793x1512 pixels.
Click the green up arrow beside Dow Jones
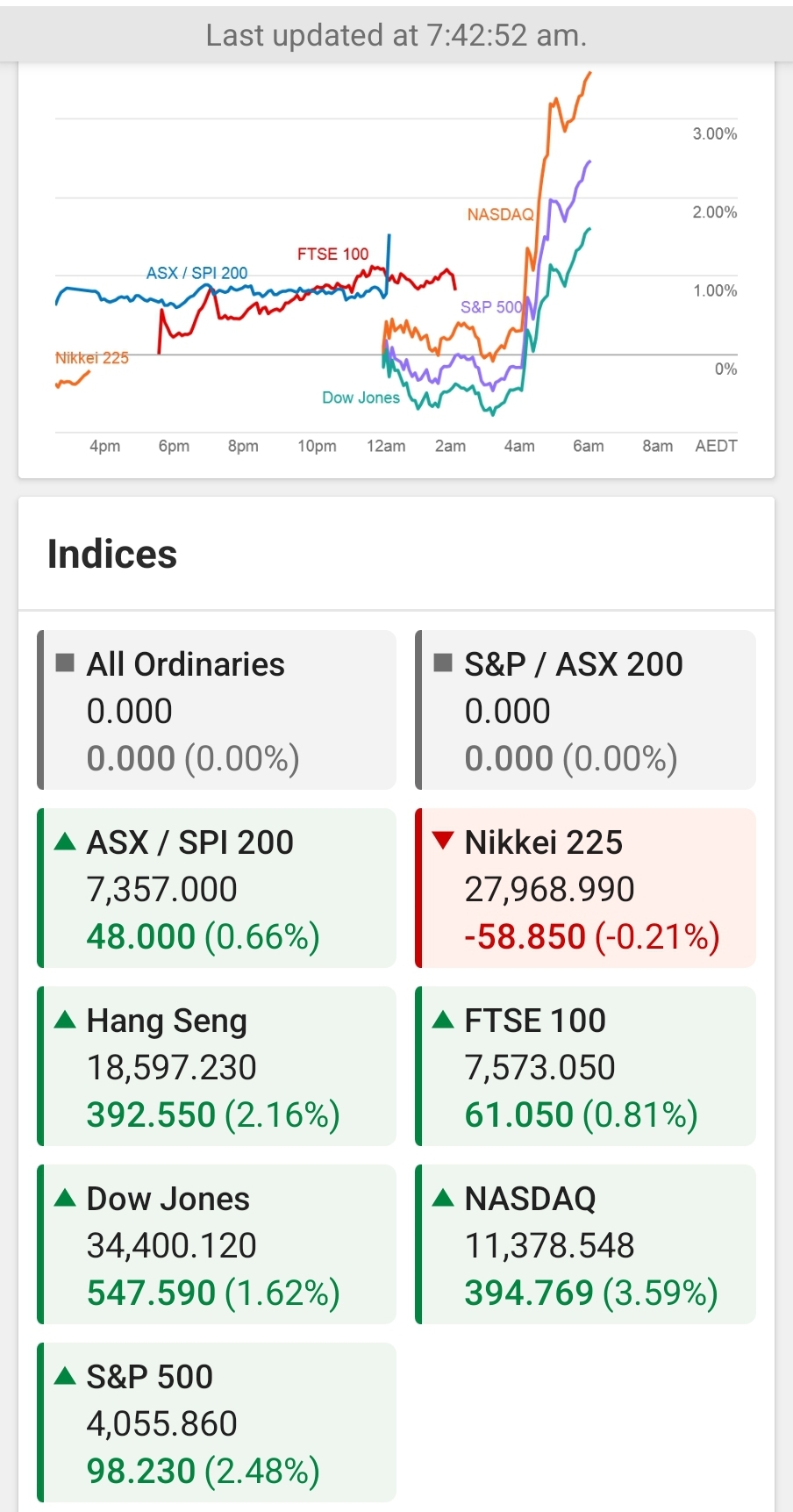point(65,1198)
